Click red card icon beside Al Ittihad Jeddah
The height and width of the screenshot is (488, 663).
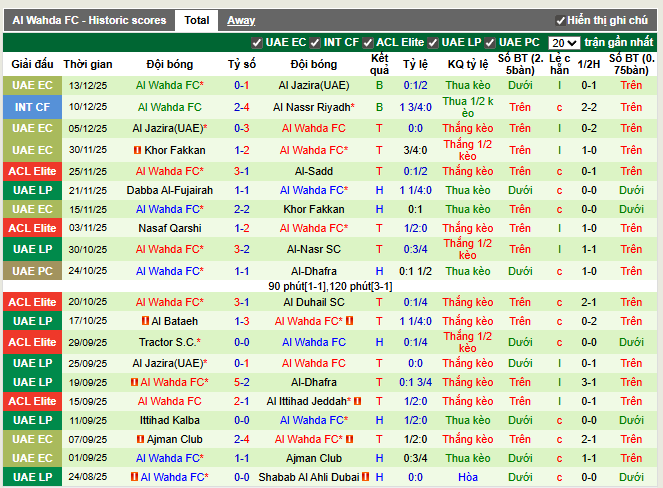pyautogui.click(x=357, y=401)
